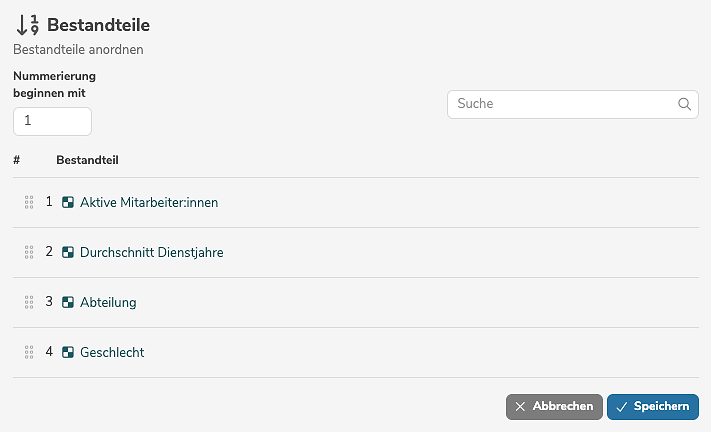This screenshot has height=432, width=711.
Task: Click the # column header
Action: click(17, 160)
